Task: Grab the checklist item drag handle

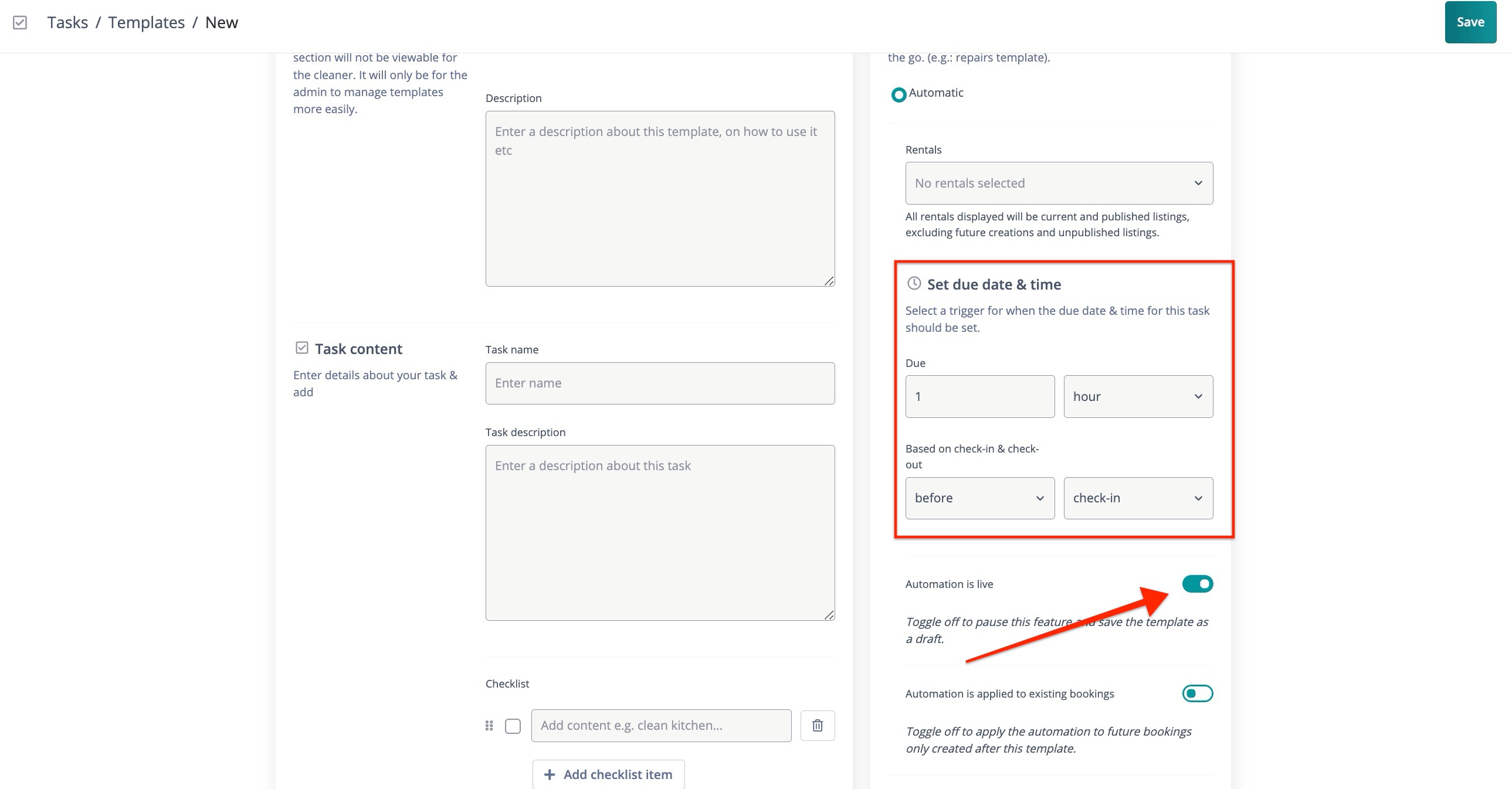Action: (x=489, y=726)
